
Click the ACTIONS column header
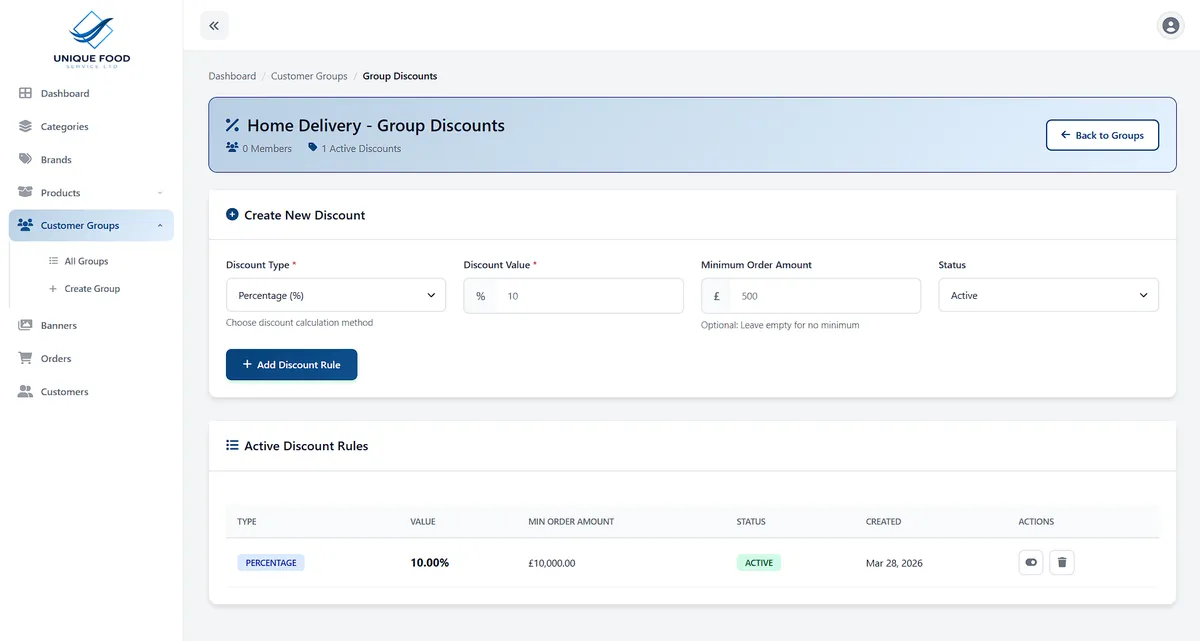click(1036, 521)
